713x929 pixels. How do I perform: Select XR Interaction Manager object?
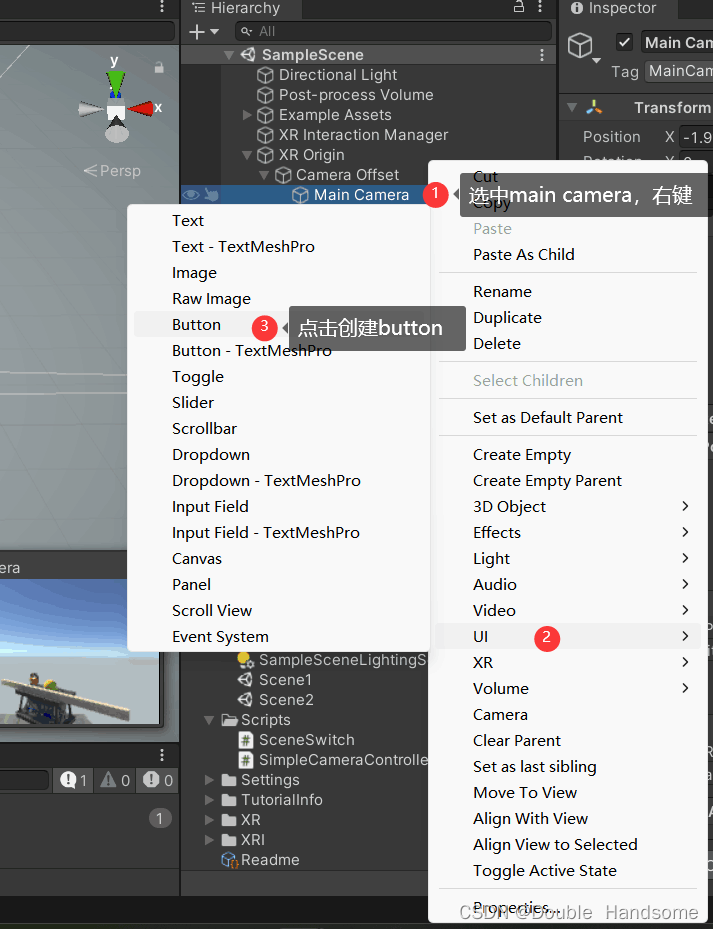coord(363,135)
